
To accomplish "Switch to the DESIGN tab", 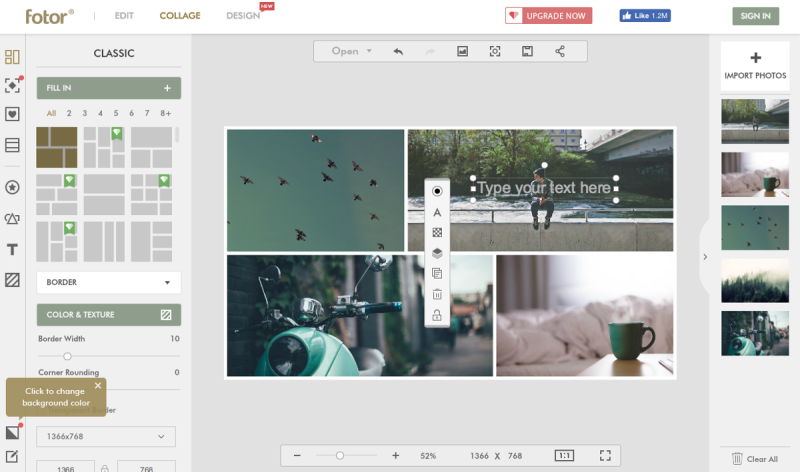I will [243, 16].
